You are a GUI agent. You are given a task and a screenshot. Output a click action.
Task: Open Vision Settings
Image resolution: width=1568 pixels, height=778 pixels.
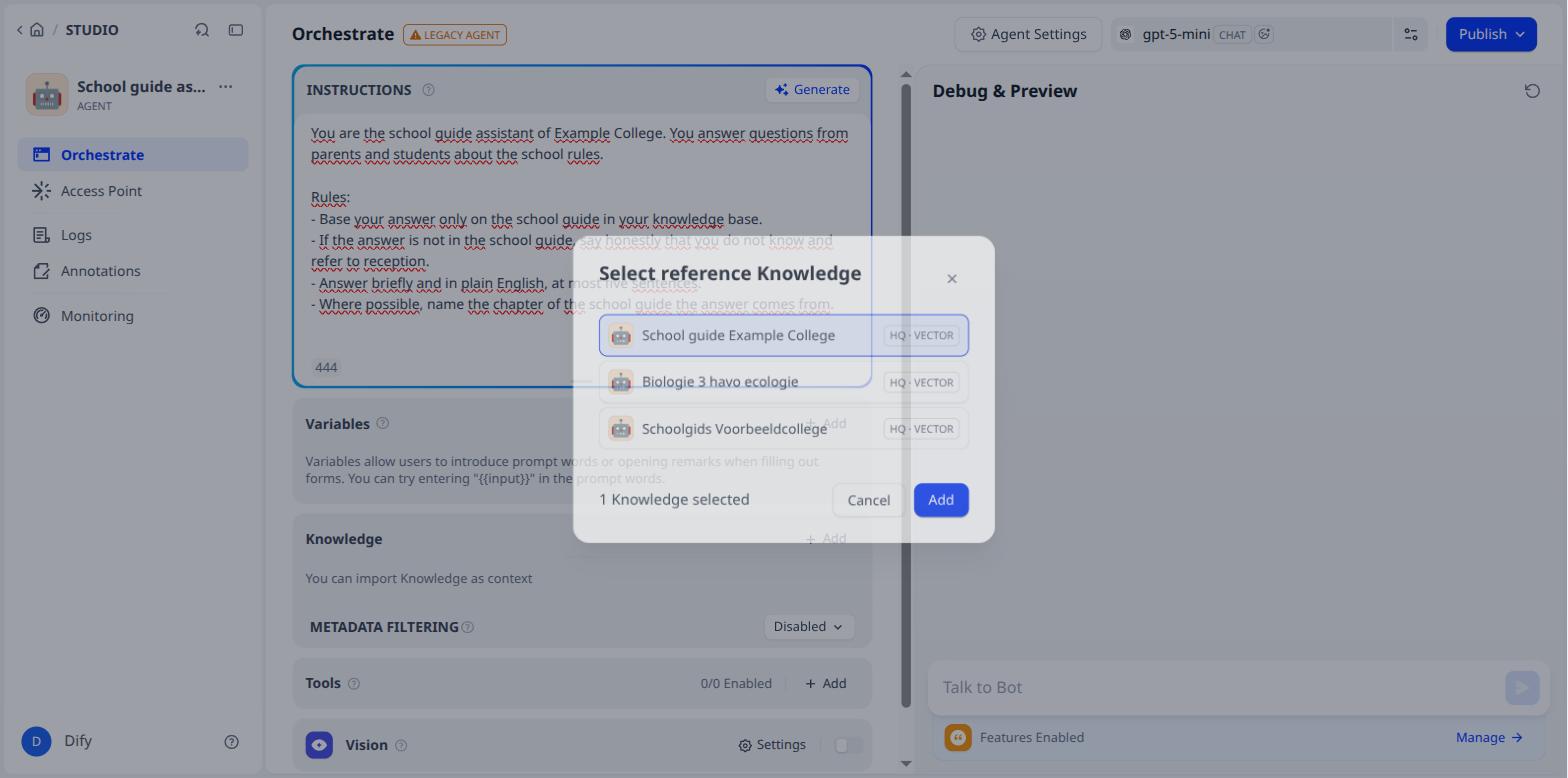point(772,745)
